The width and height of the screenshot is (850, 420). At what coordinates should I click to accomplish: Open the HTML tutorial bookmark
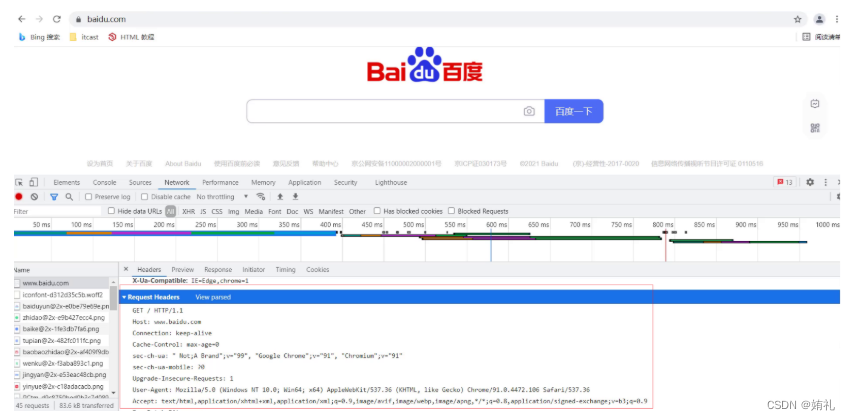pyautogui.click(x=131, y=37)
